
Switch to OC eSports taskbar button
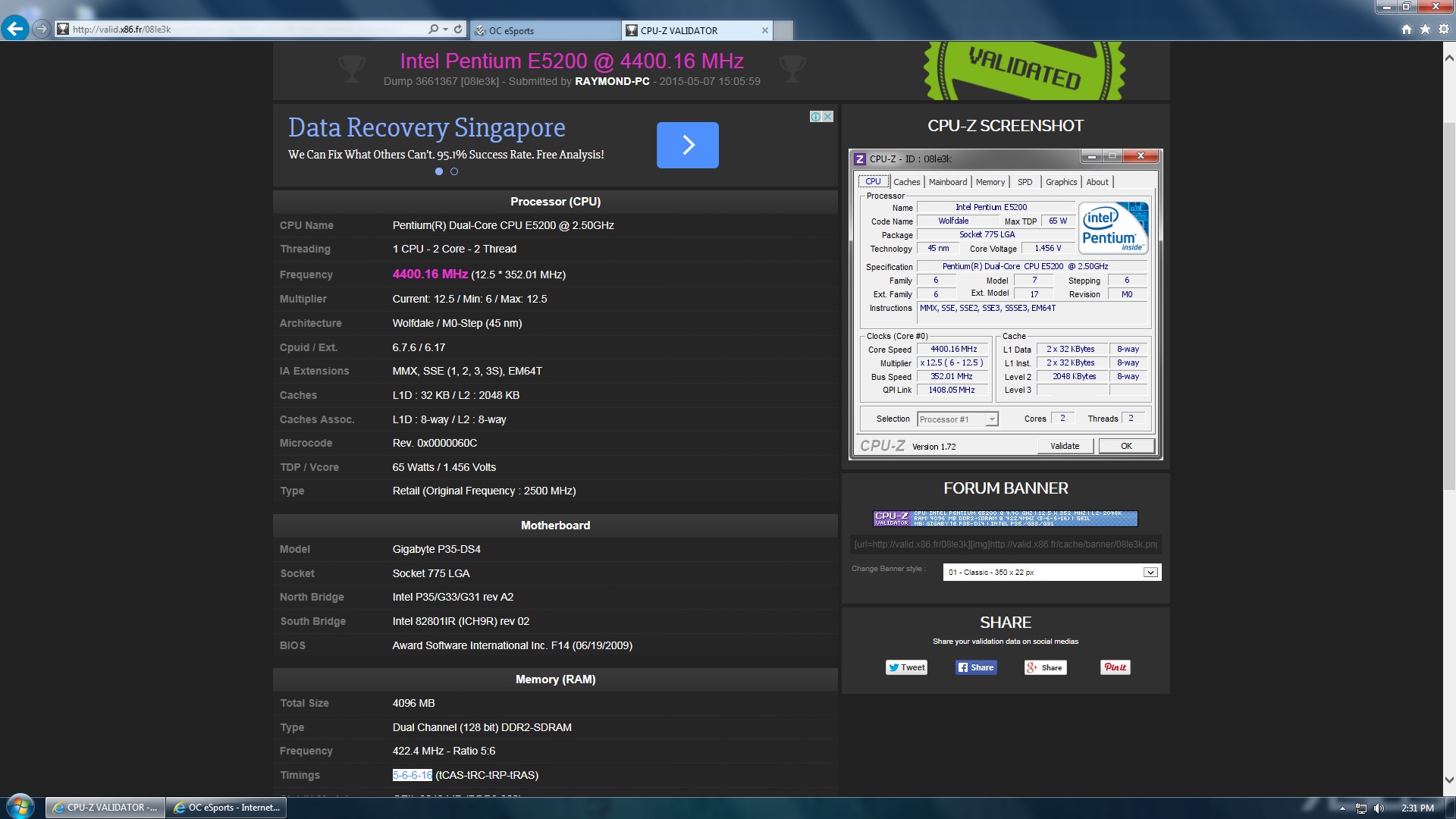[x=226, y=808]
